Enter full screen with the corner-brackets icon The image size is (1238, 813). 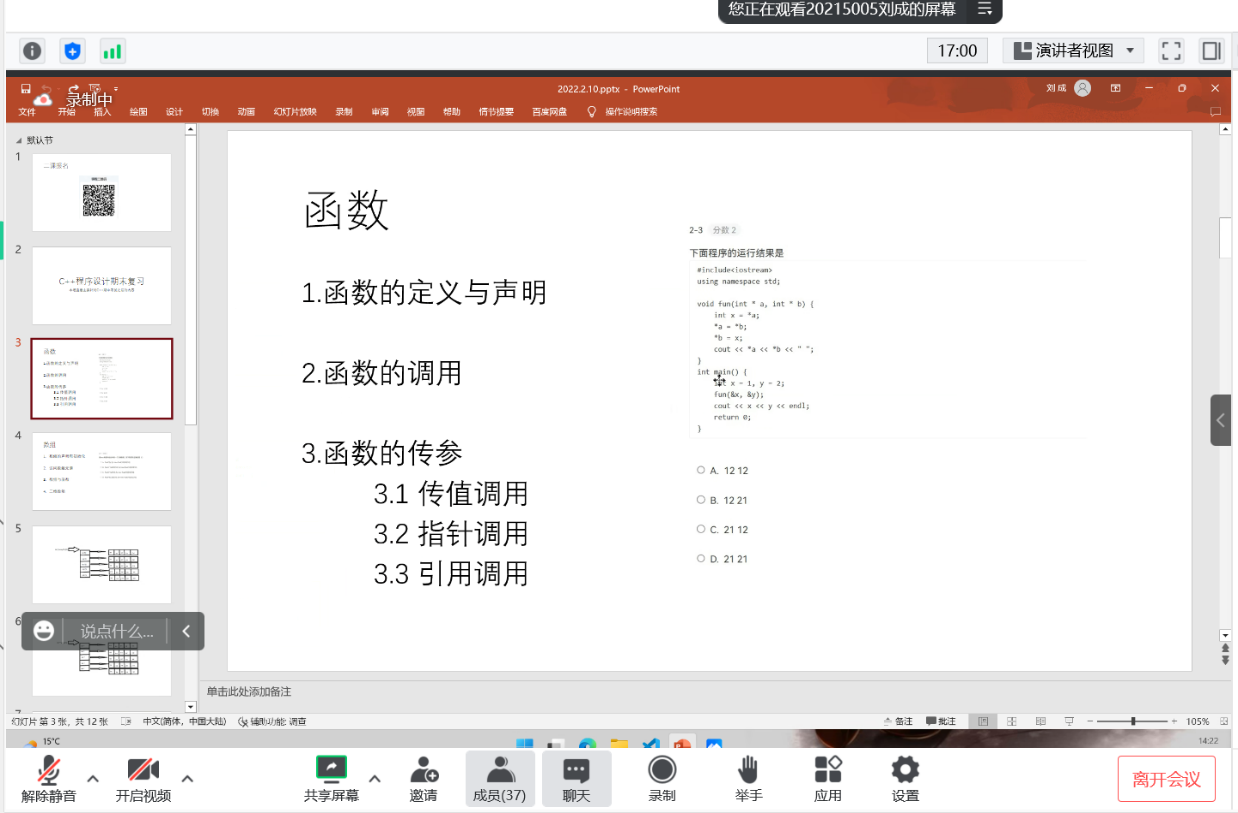(x=1171, y=51)
